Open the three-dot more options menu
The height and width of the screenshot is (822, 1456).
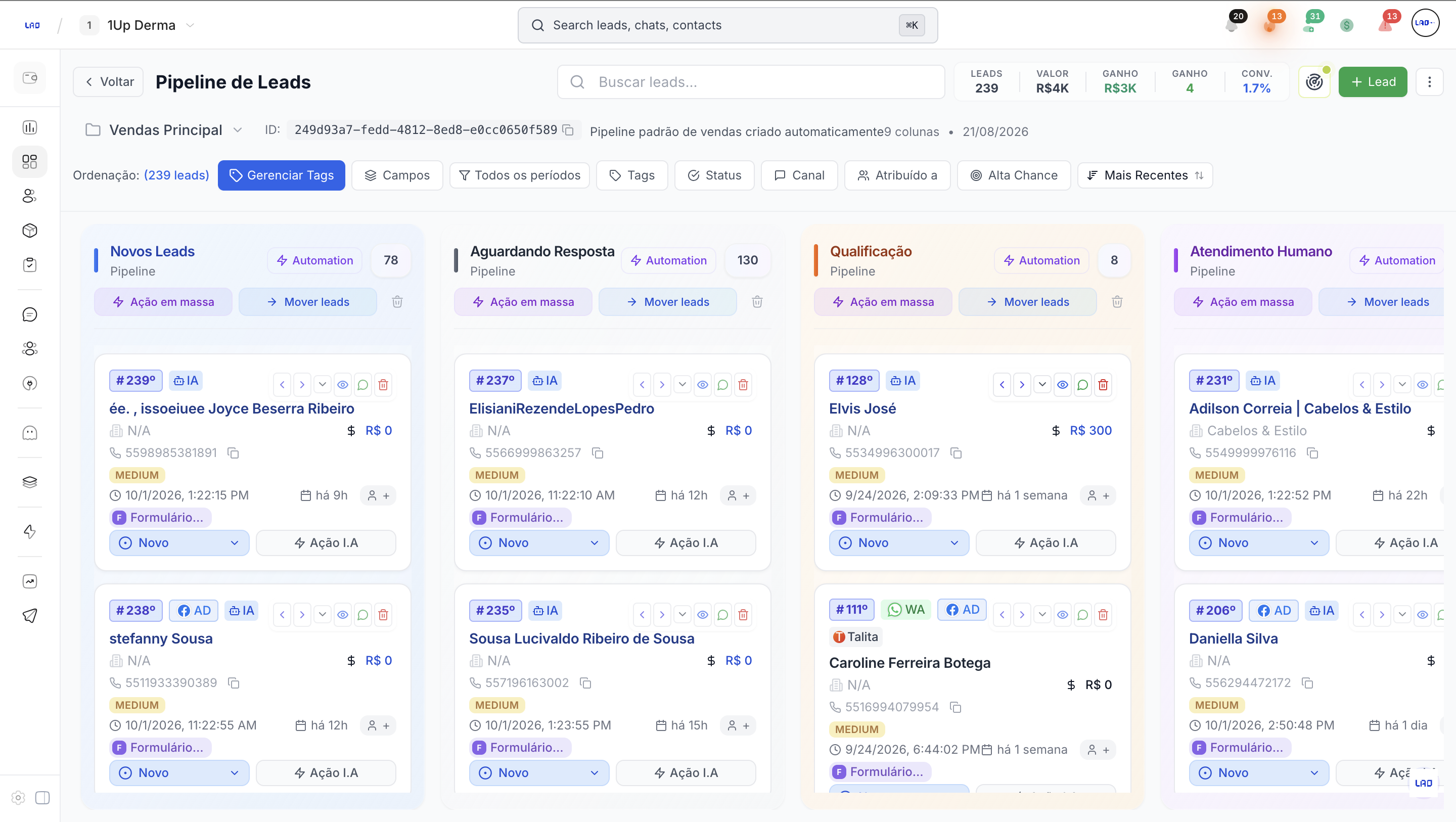(x=1429, y=82)
